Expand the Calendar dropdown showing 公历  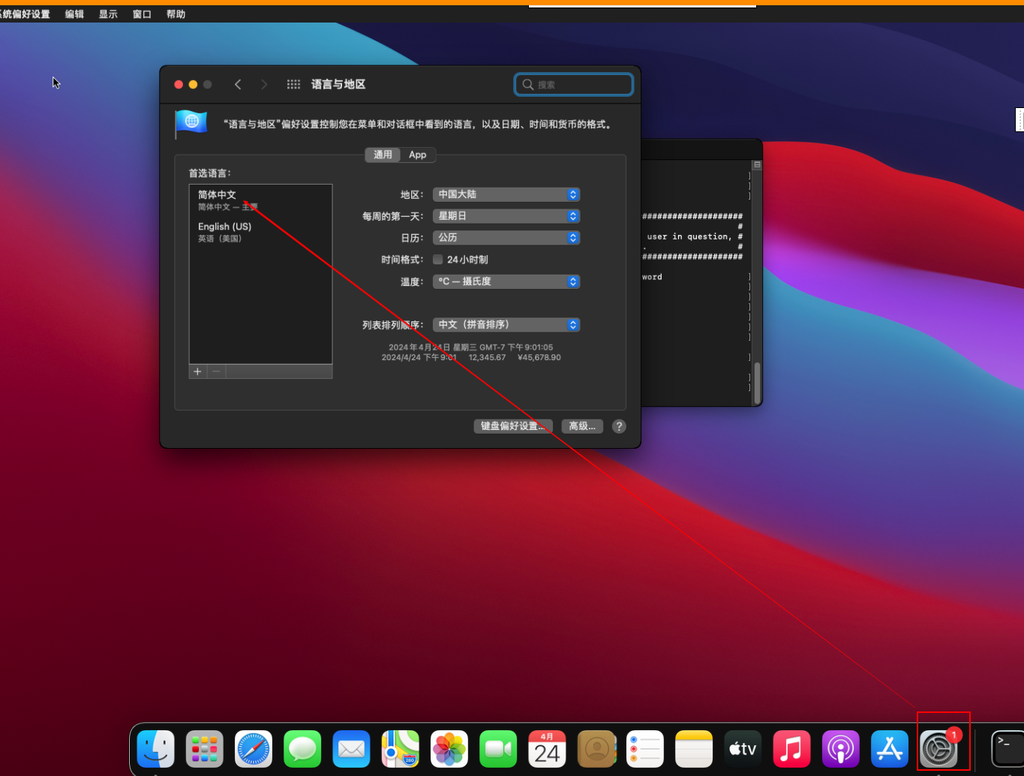[x=507, y=238]
